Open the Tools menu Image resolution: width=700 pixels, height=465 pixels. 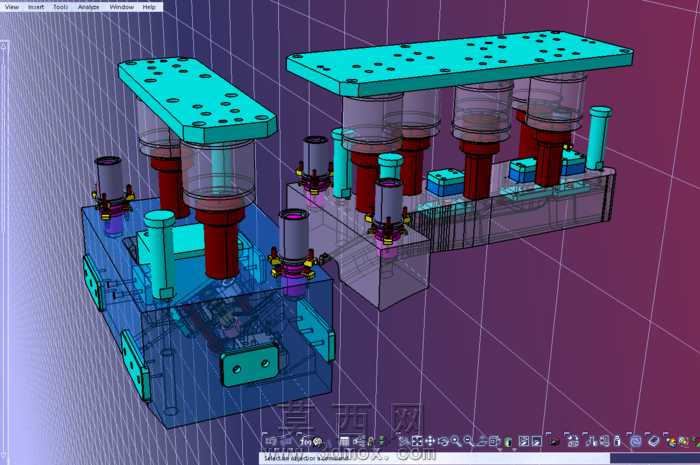click(x=60, y=7)
